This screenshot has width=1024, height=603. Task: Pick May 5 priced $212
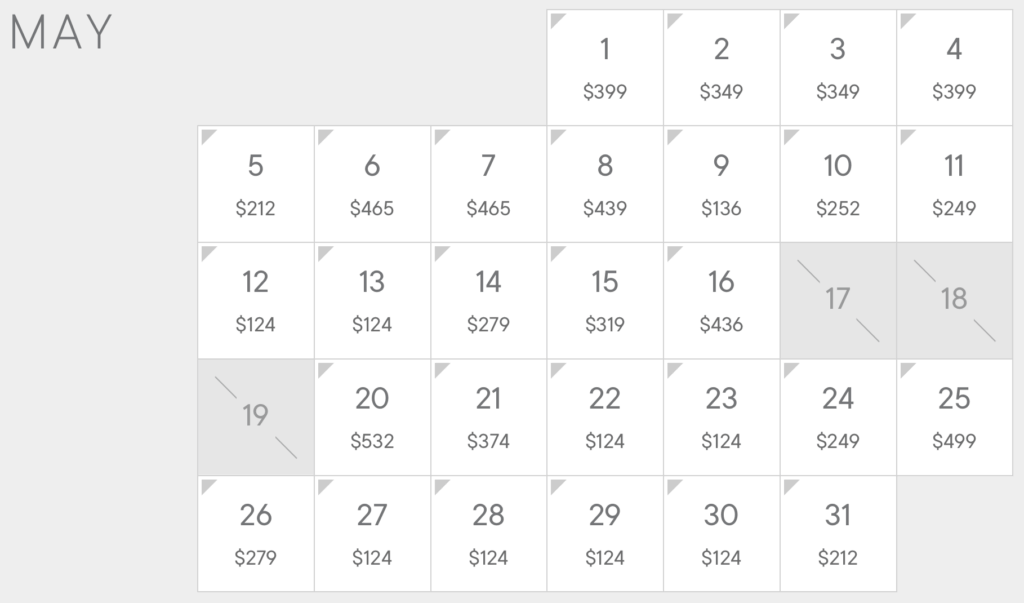[x=255, y=184]
